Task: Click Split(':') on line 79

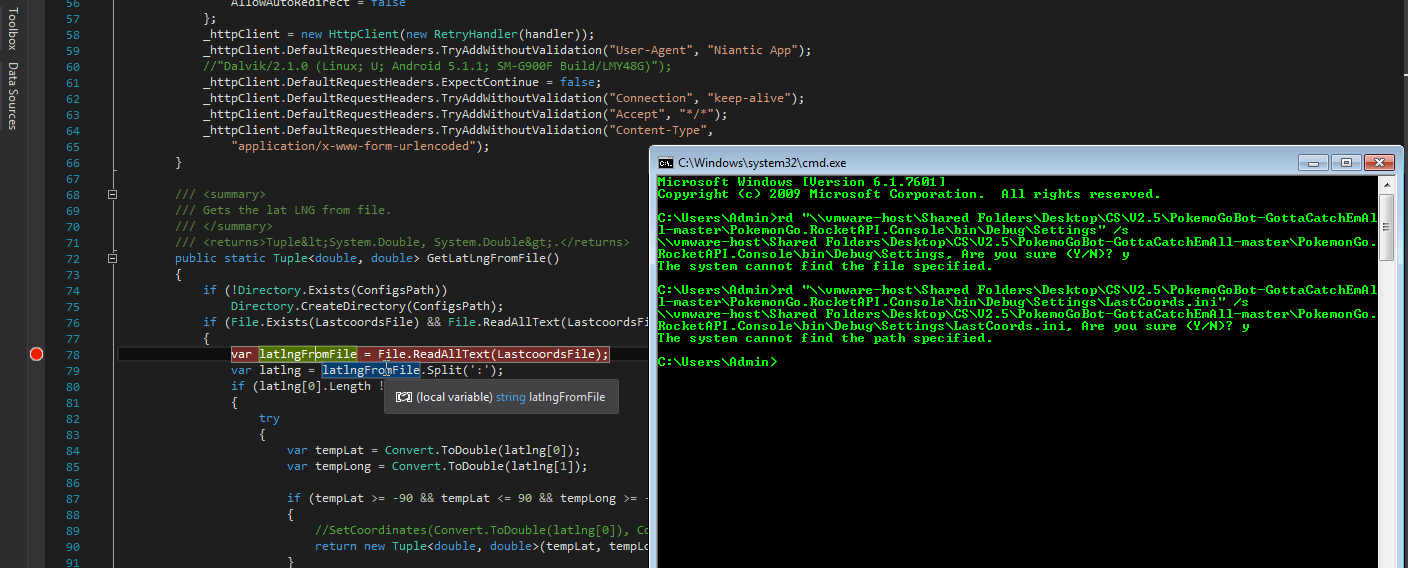Action: tap(461, 370)
